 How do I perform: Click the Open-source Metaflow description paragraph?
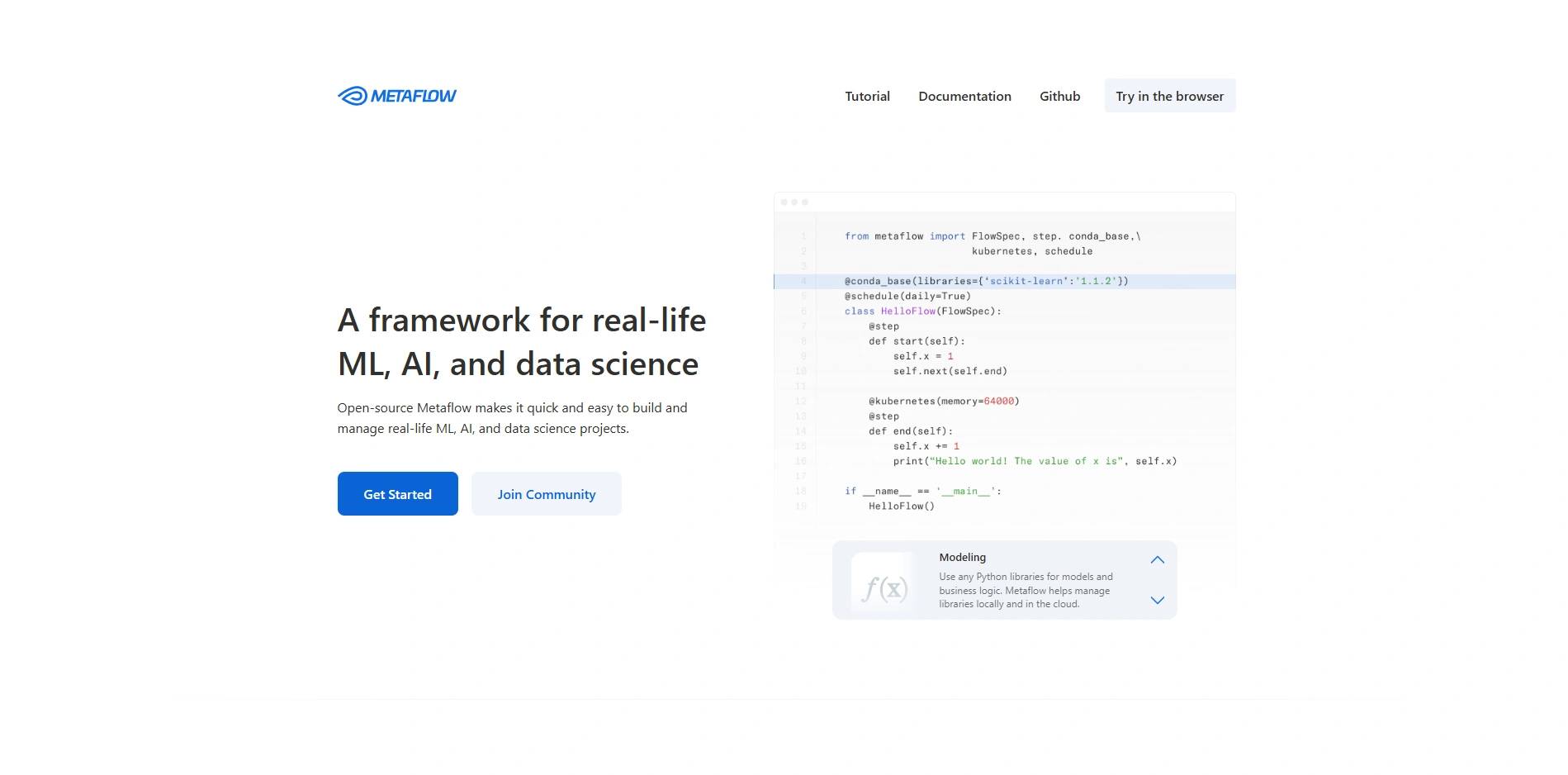pyautogui.click(x=512, y=418)
